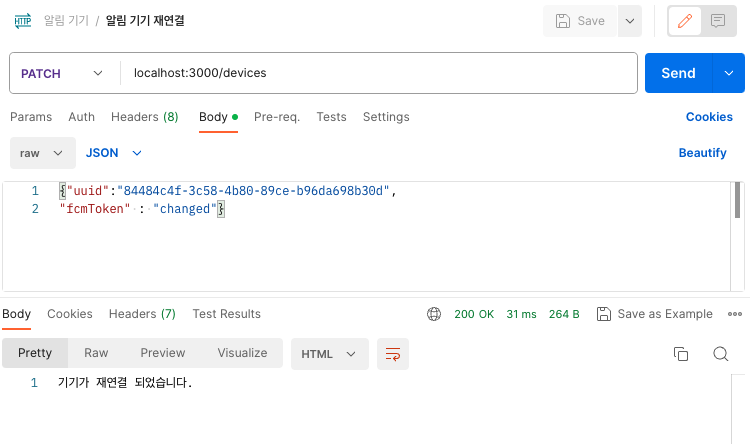Click the 200 OK status text

474,314
